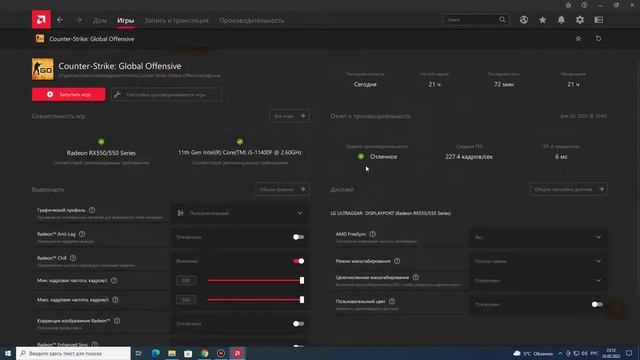640x360 pixels.
Task: Click info icon next to Коррекция изображения Radeon
Action: (x=117, y=321)
